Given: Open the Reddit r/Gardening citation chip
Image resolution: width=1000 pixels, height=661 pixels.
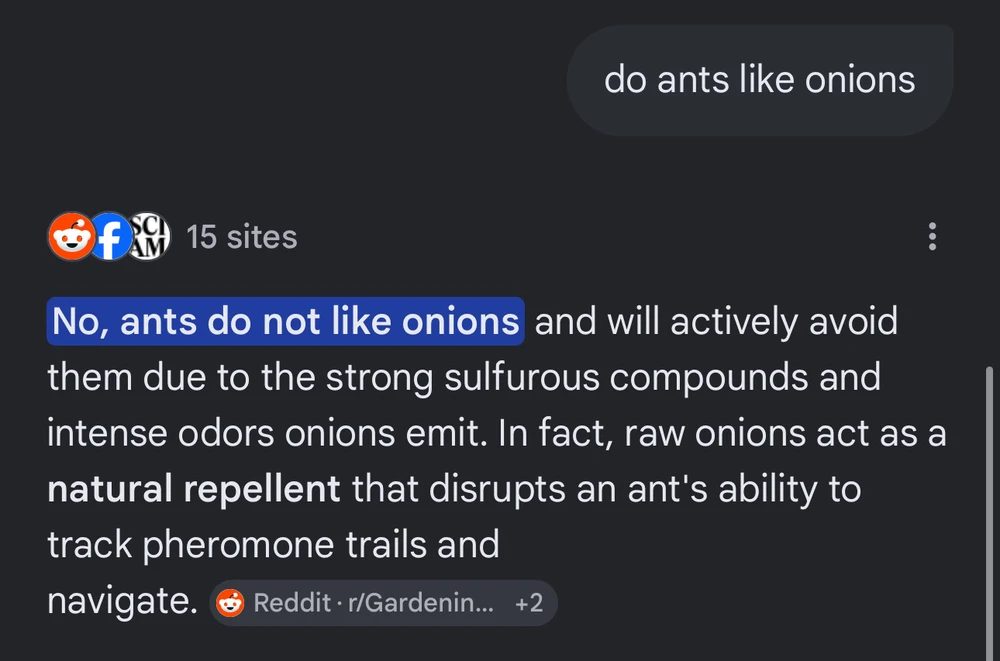Looking at the screenshot, I should 383,603.
